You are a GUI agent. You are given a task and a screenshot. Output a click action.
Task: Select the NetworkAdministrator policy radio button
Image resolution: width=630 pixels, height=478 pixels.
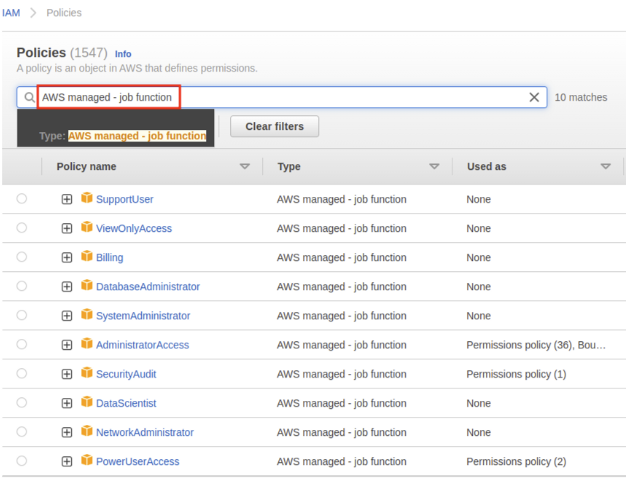tap(22, 432)
